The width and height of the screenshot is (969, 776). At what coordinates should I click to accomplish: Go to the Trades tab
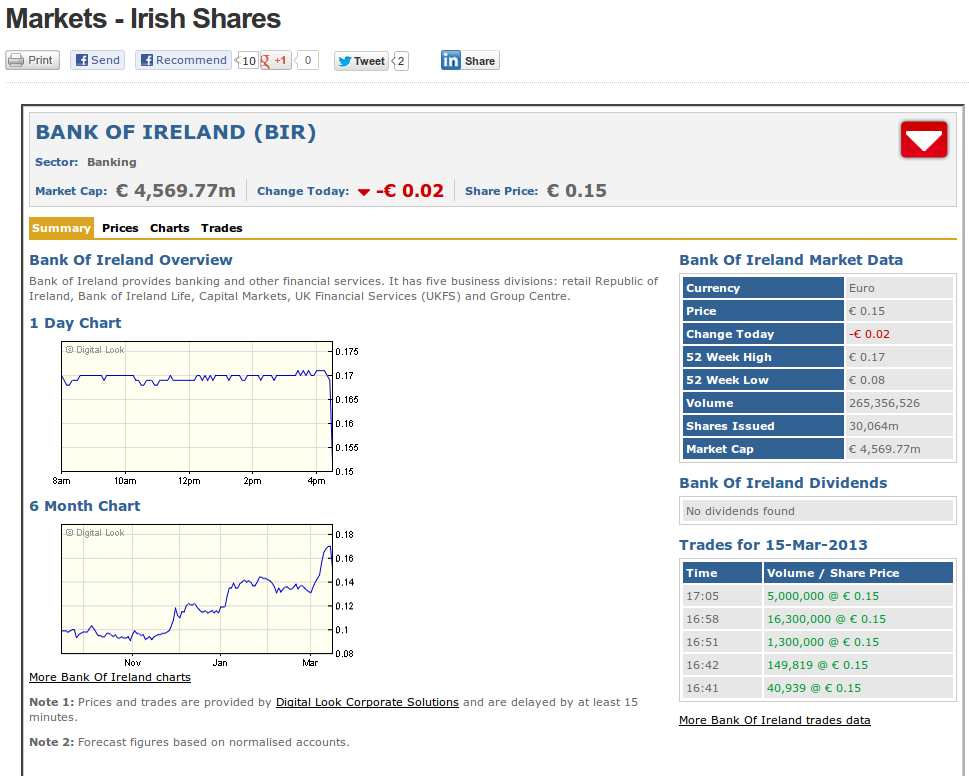[221, 228]
